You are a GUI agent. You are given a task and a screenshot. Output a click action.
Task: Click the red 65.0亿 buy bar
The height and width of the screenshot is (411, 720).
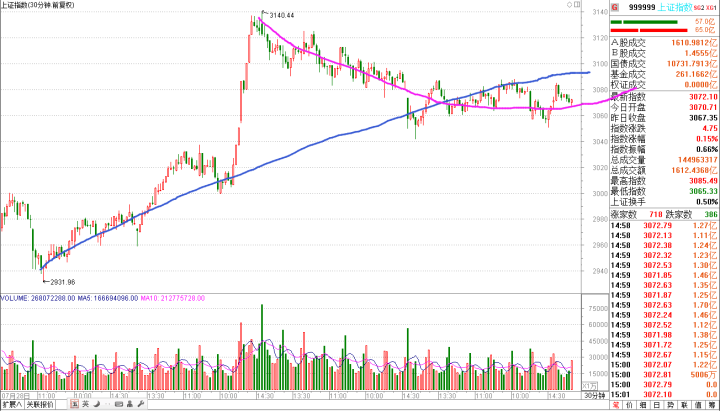(650, 30)
